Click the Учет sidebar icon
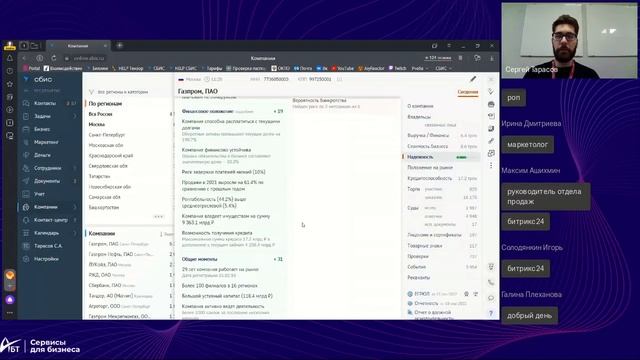 [x=26, y=194]
